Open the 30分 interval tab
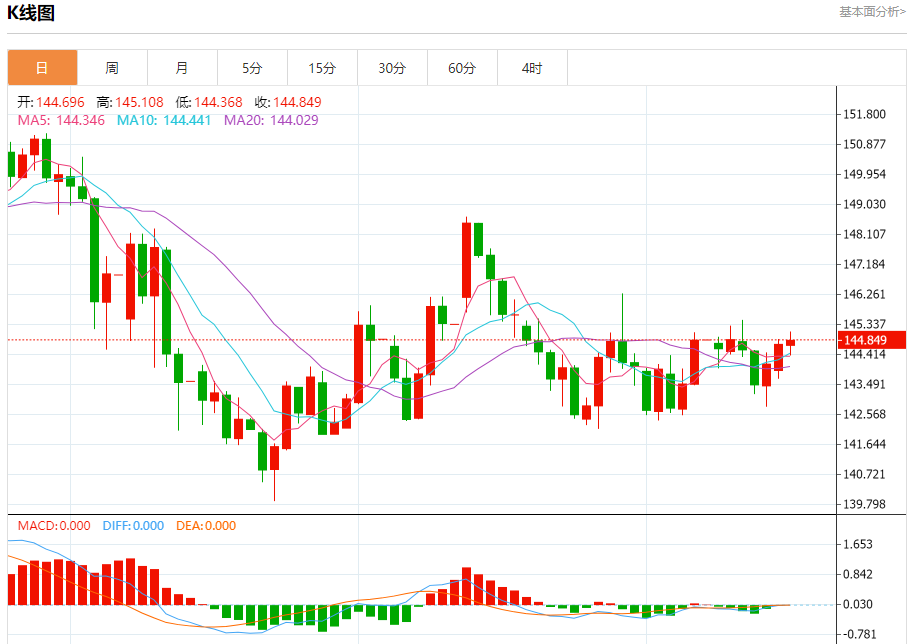Viewport: 913px width, 644px height. [x=392, y=68]
